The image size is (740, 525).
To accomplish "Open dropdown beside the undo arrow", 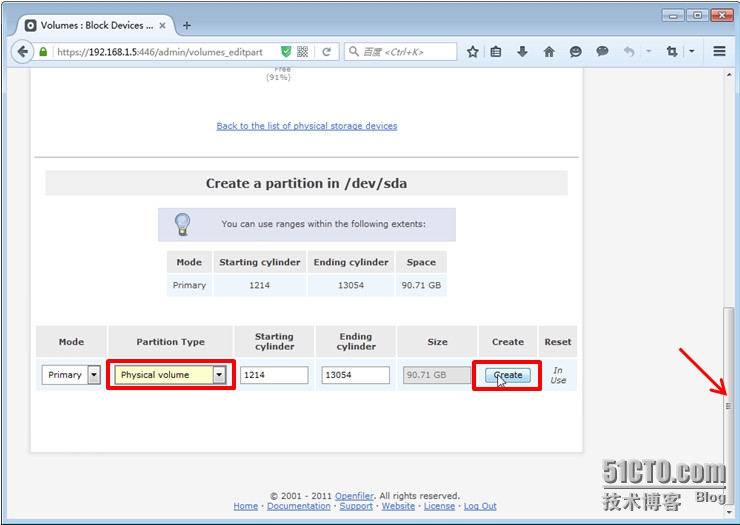I will [648, 51].
